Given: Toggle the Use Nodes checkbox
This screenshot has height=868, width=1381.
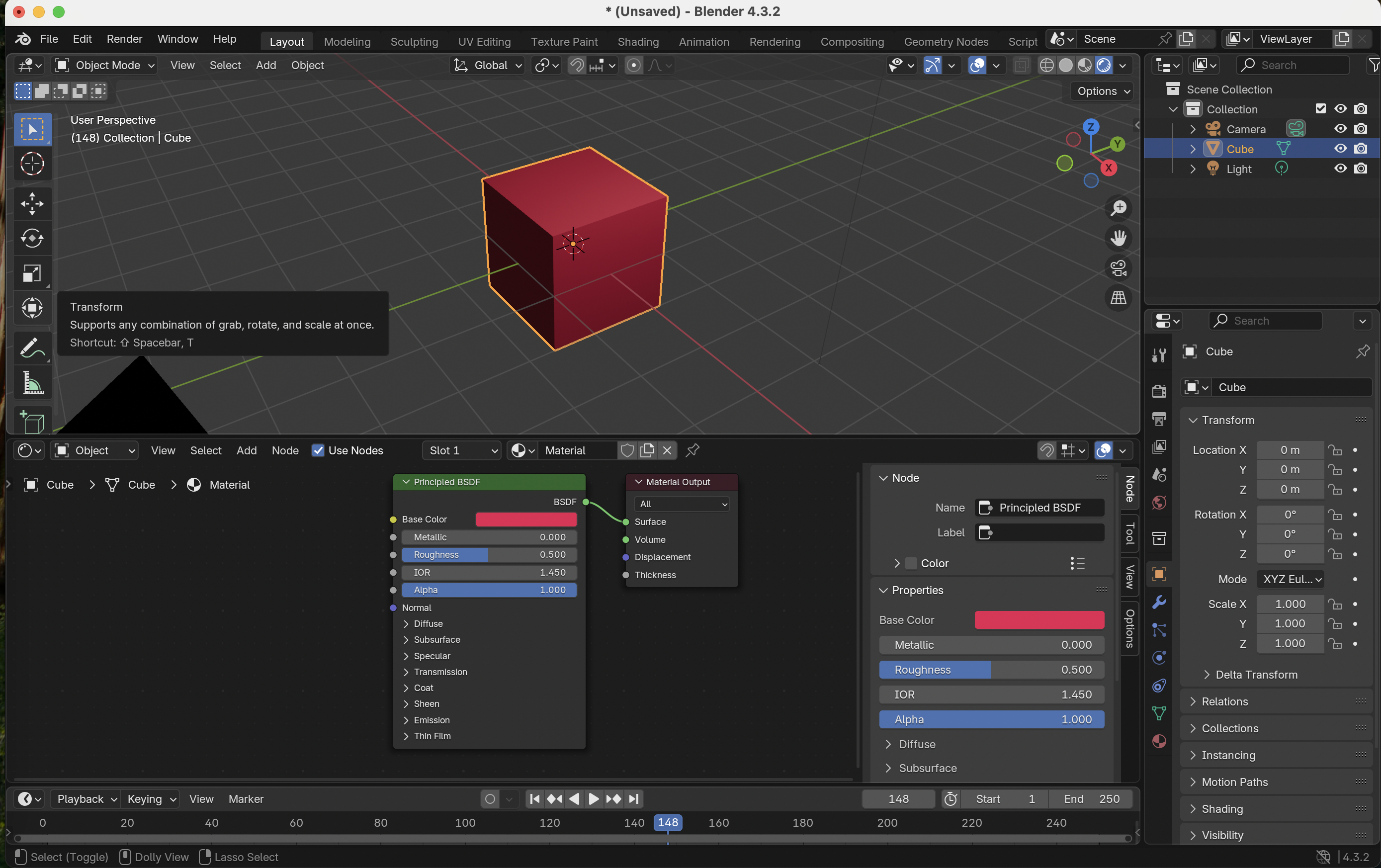Looking at the screenshot, I should [x=318, y=449].
